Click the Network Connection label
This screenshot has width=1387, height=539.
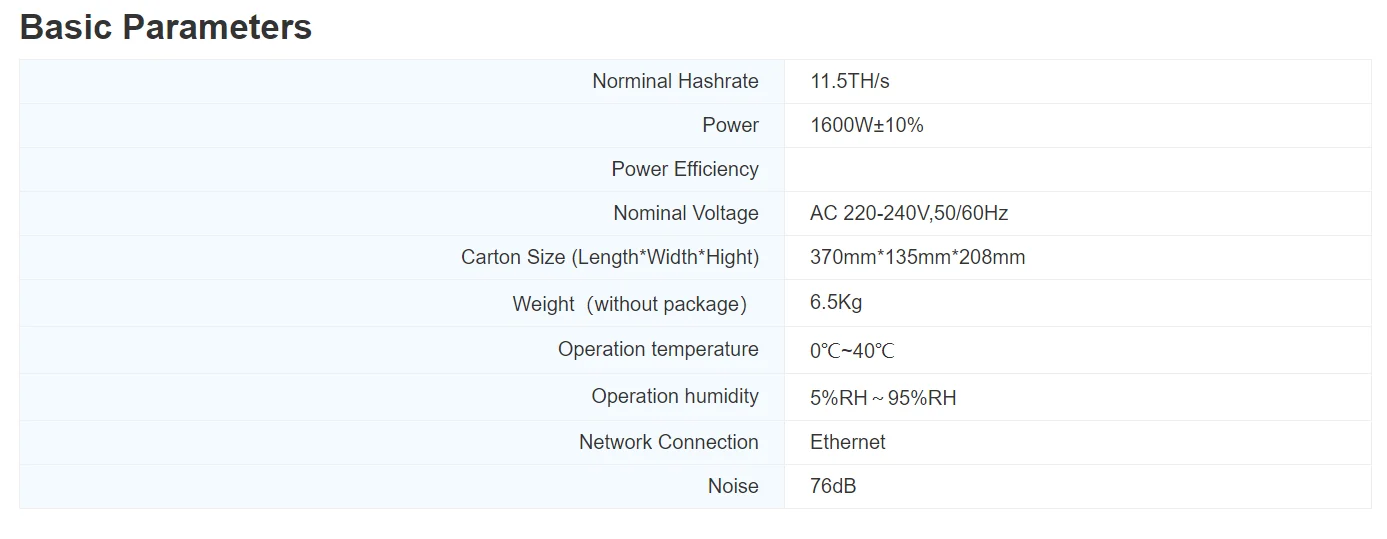click(x=668, y=442)
